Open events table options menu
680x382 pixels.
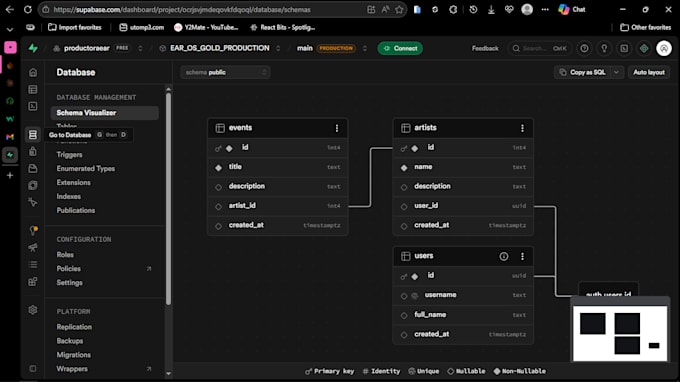337,128
